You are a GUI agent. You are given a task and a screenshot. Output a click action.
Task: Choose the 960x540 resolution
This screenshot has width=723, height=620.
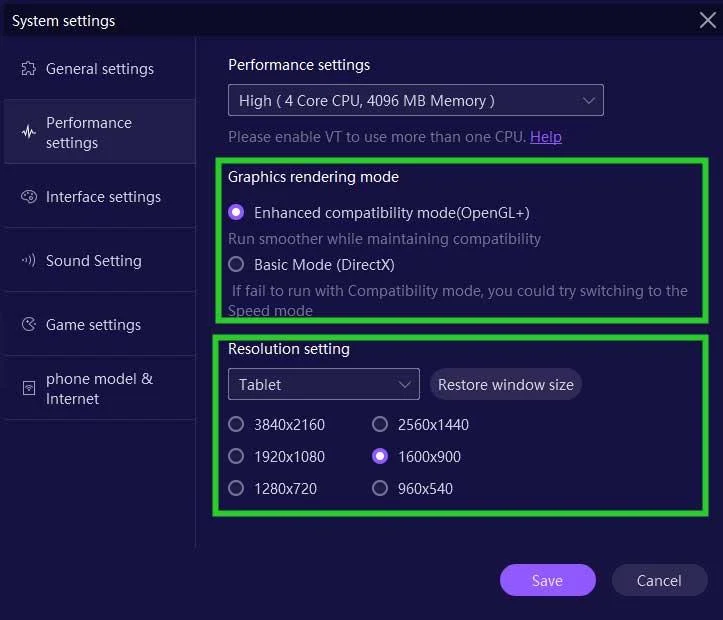pyautogui.click(x=380, y=488)
